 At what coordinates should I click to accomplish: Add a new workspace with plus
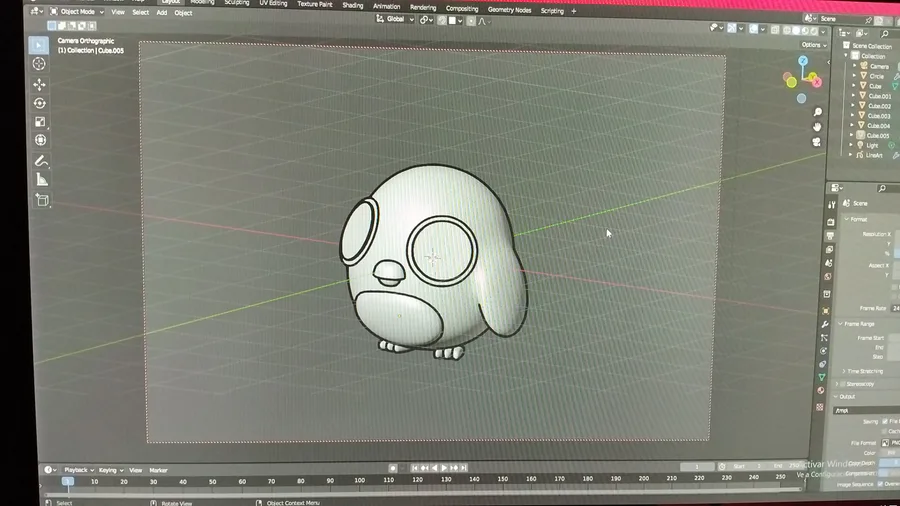pyautogui.click(x=573, y=11)
